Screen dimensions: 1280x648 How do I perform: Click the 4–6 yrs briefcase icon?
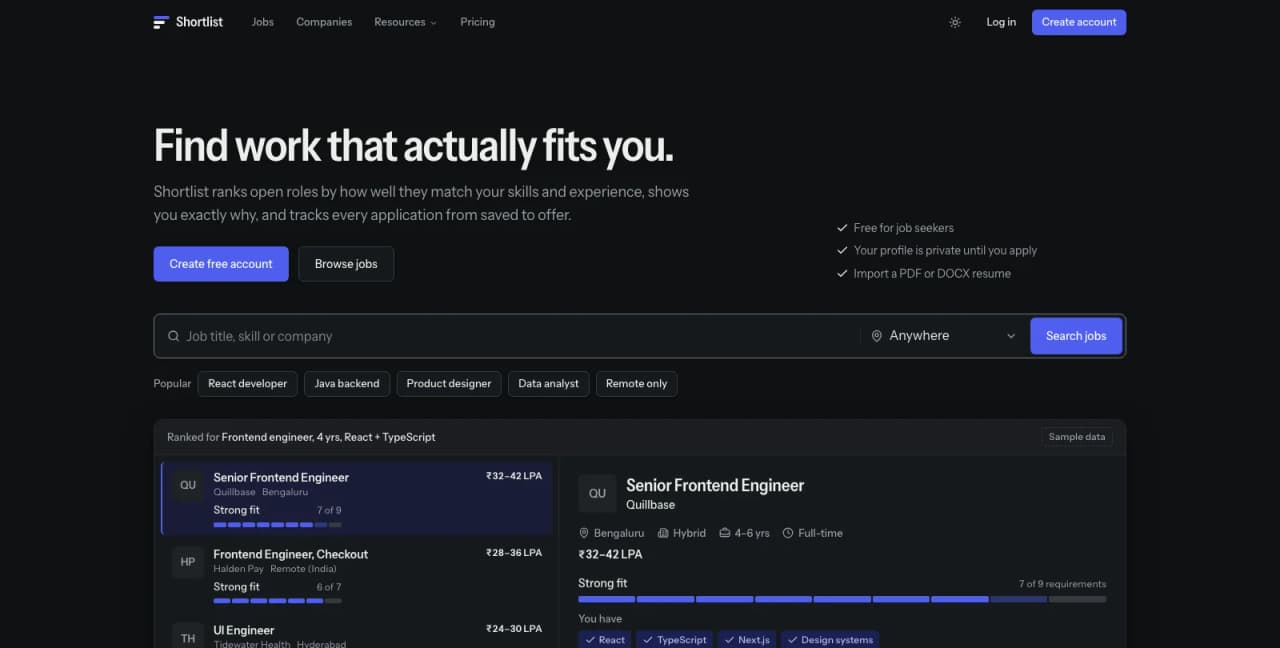(725, 533)
